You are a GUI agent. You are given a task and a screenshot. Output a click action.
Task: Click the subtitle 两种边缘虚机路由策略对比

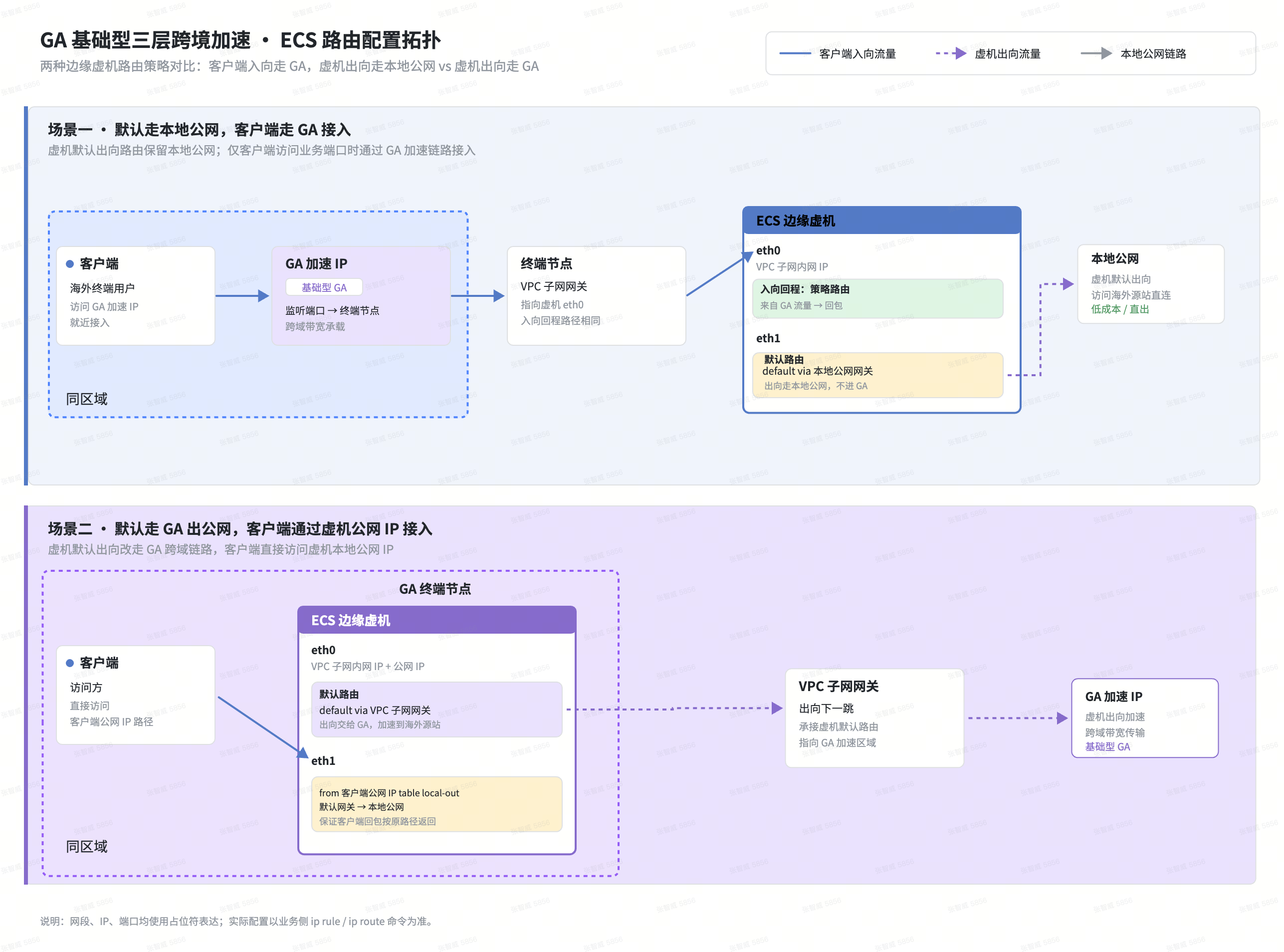coord(289,66)
